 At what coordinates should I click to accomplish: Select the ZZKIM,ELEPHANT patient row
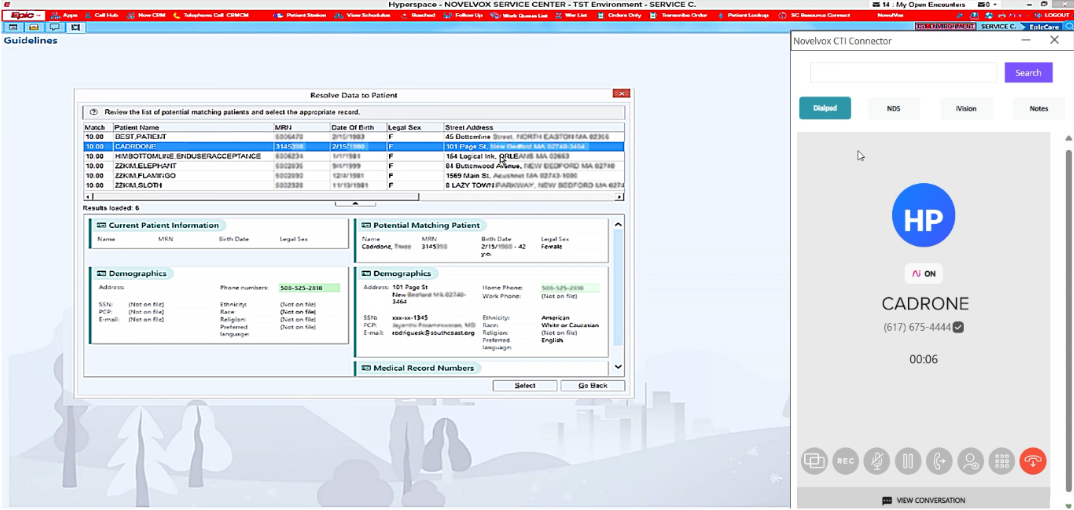click(x=353, y=166)
